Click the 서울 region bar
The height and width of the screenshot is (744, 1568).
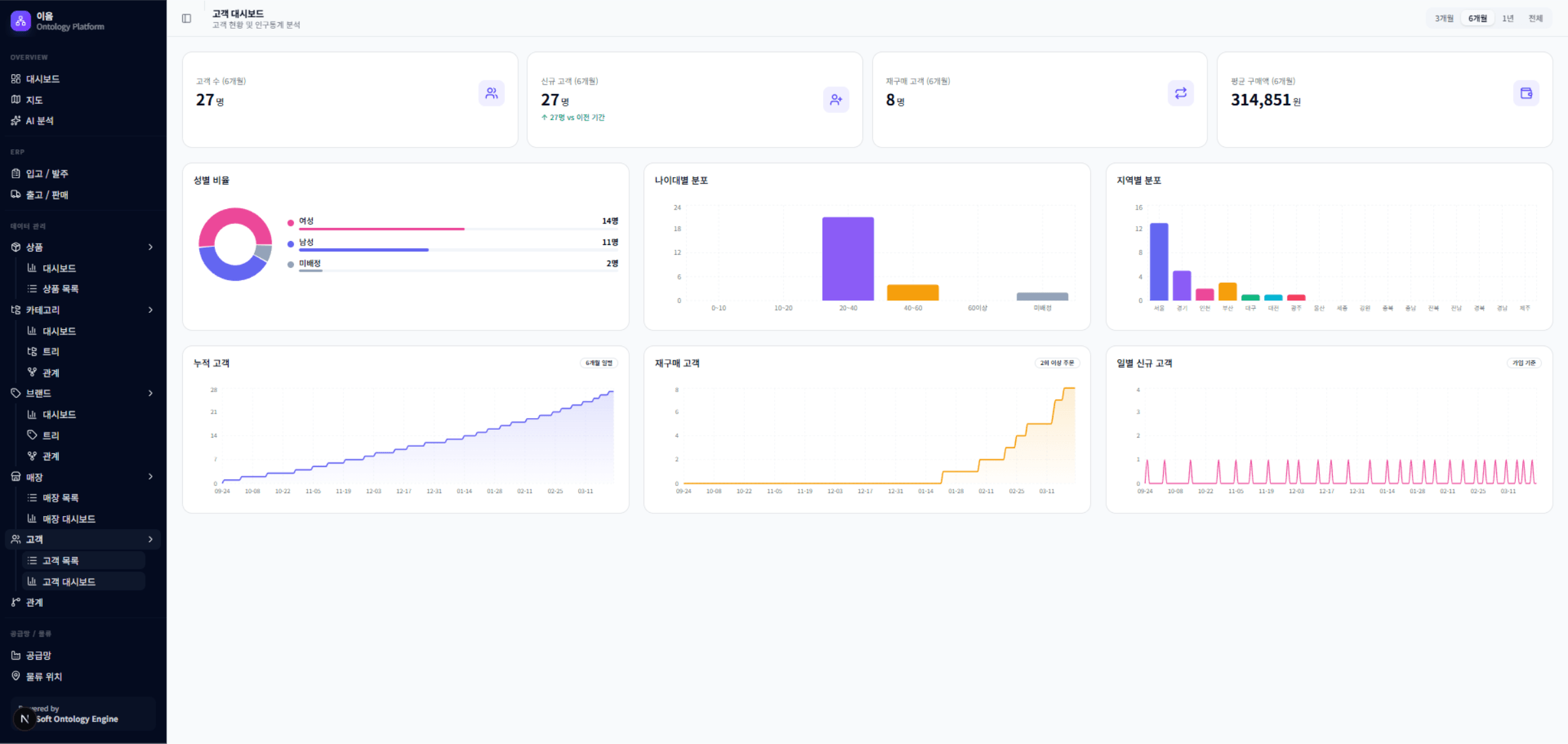1159,261
